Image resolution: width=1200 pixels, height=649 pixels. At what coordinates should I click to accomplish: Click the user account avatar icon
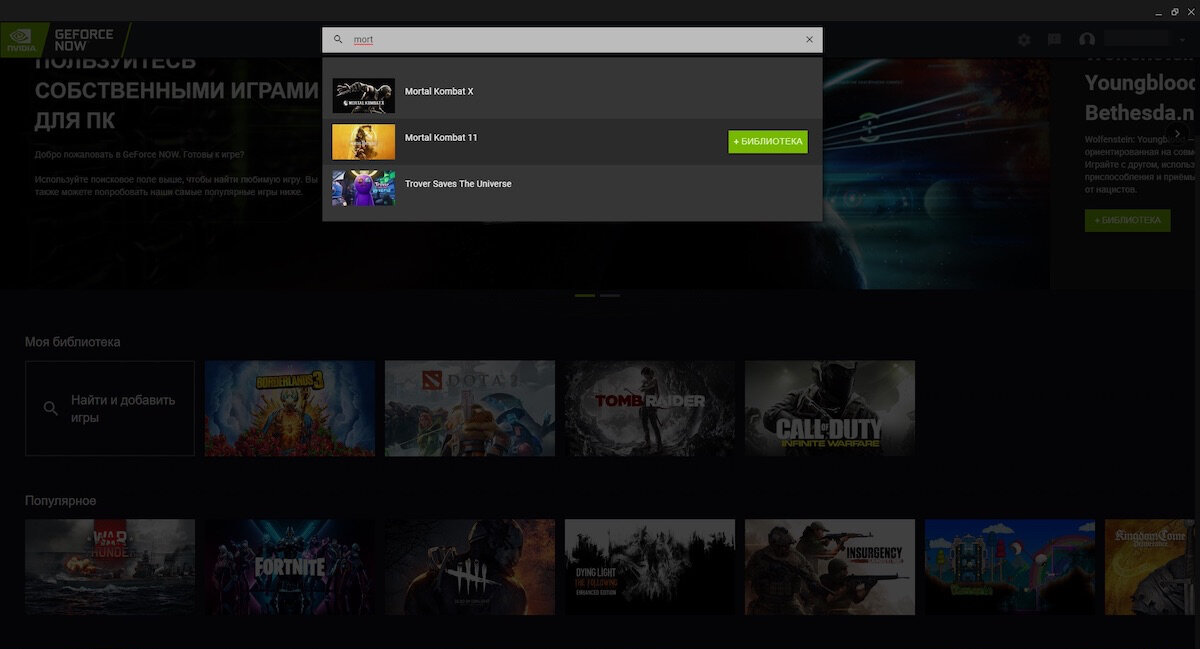tap(1087, 40)
